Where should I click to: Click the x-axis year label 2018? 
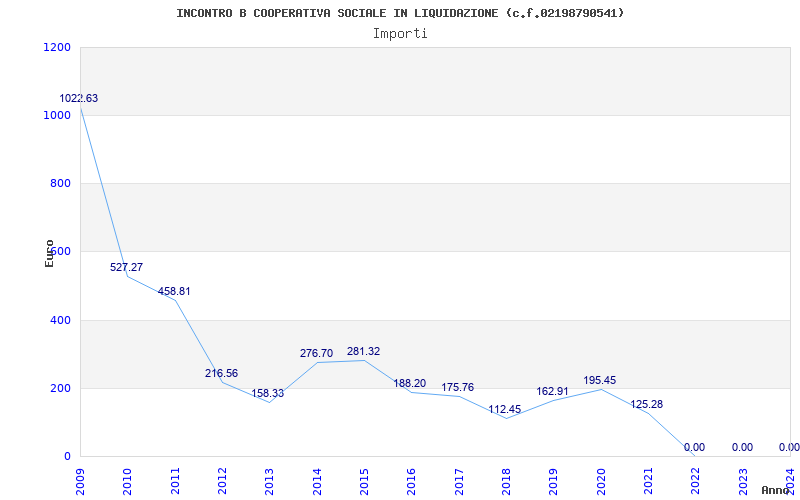click(506, 481)
